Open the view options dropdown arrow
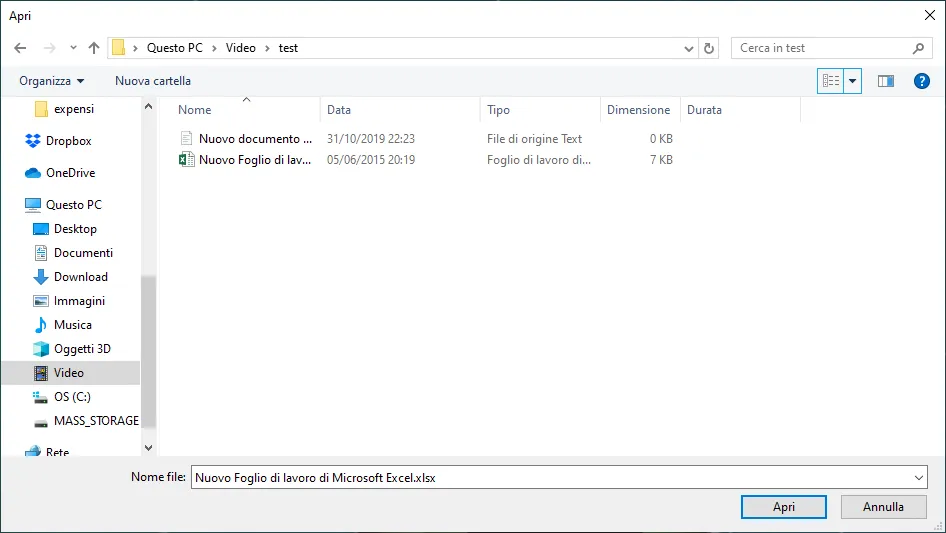The height and width of the screenshot is (533, 946). [x=852, y=81]
